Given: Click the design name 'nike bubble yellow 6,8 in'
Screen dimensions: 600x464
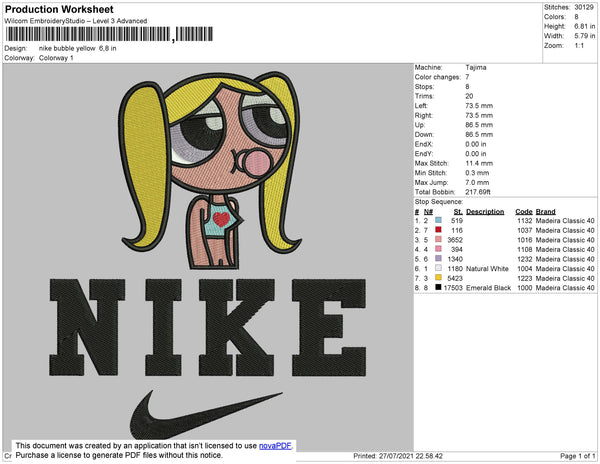Looking at the screenshot, I should 77,48.
